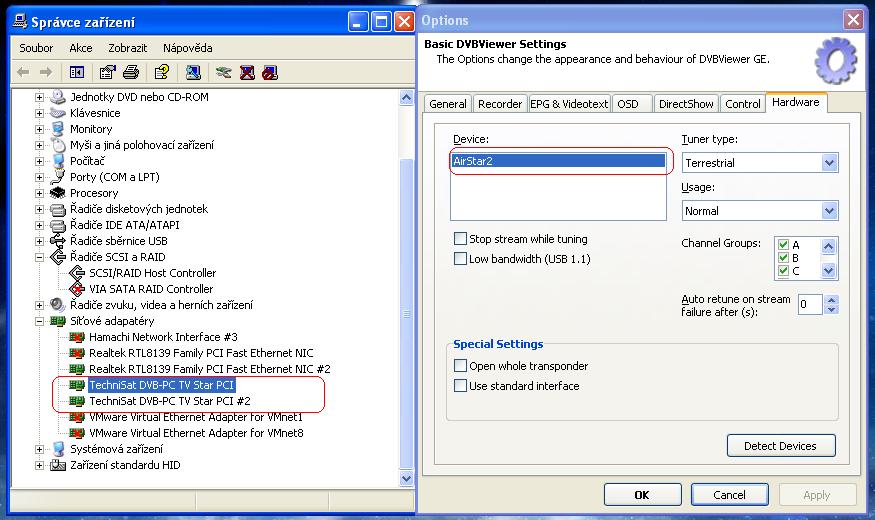Uncheck channel group A

(783, 244)
